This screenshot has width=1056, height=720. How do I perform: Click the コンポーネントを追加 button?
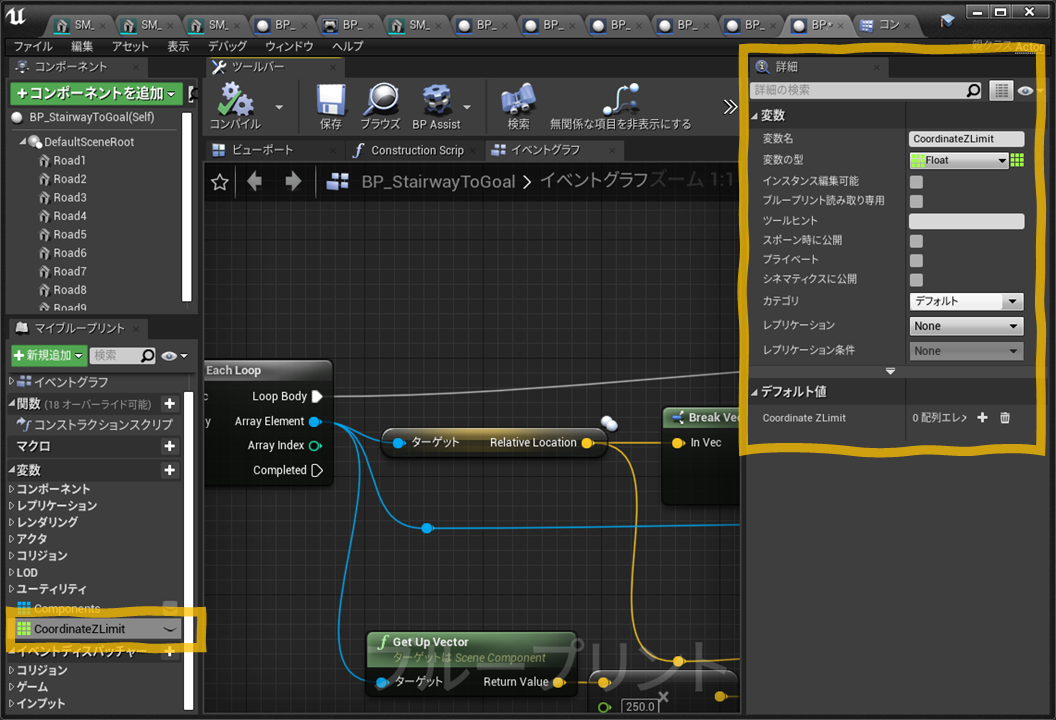click(x=95, y=93)
